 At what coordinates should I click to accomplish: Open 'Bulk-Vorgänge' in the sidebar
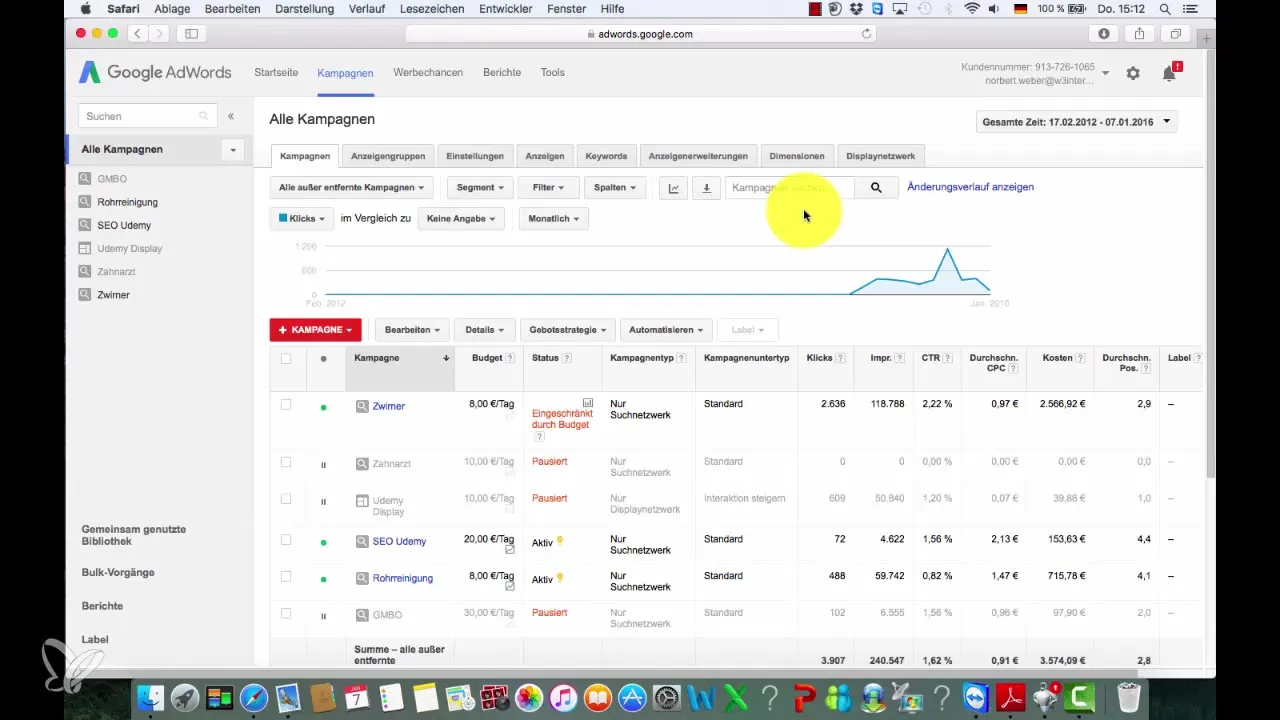(118, 573)
